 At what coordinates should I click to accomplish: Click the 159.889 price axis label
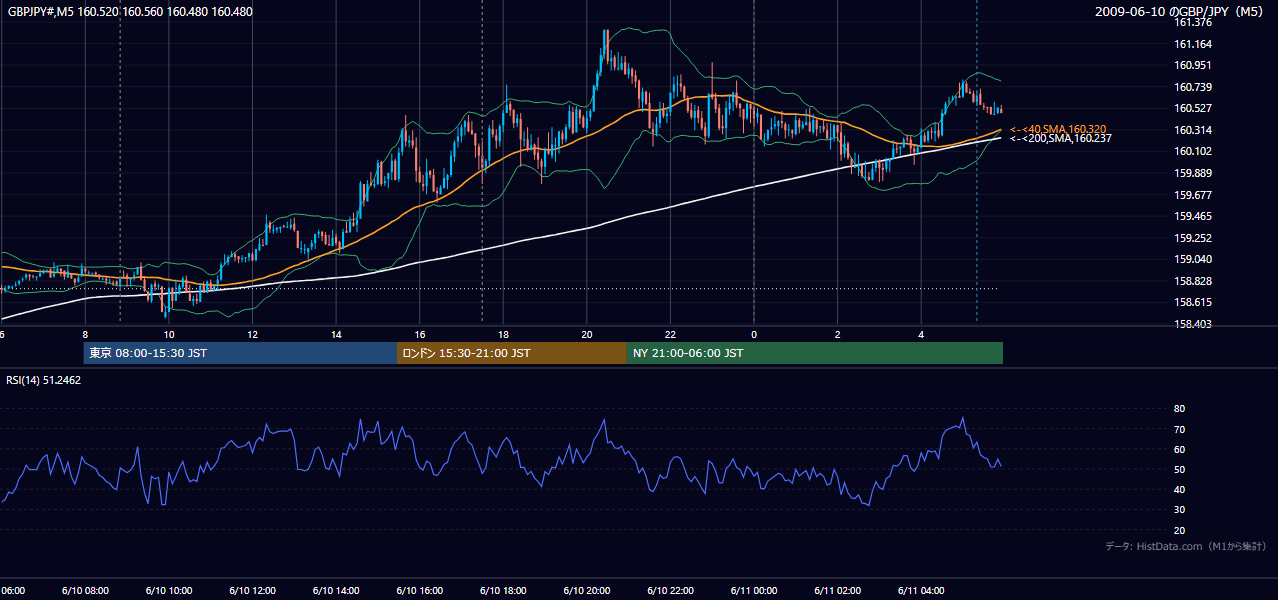[x=1193, y=173]
